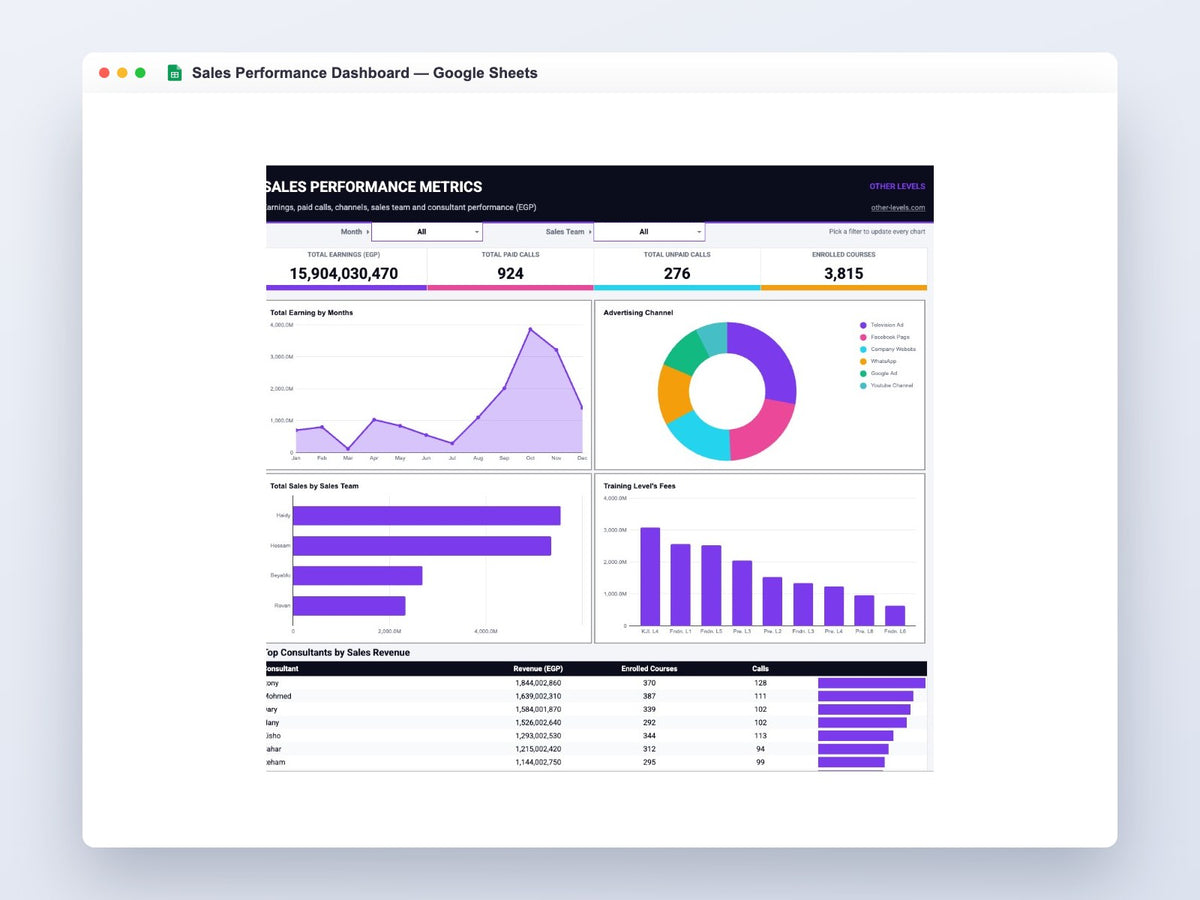Click the Enrolled Courses value 3,815
This screenshot has width=1200, height=900.
tap(844, 273)
